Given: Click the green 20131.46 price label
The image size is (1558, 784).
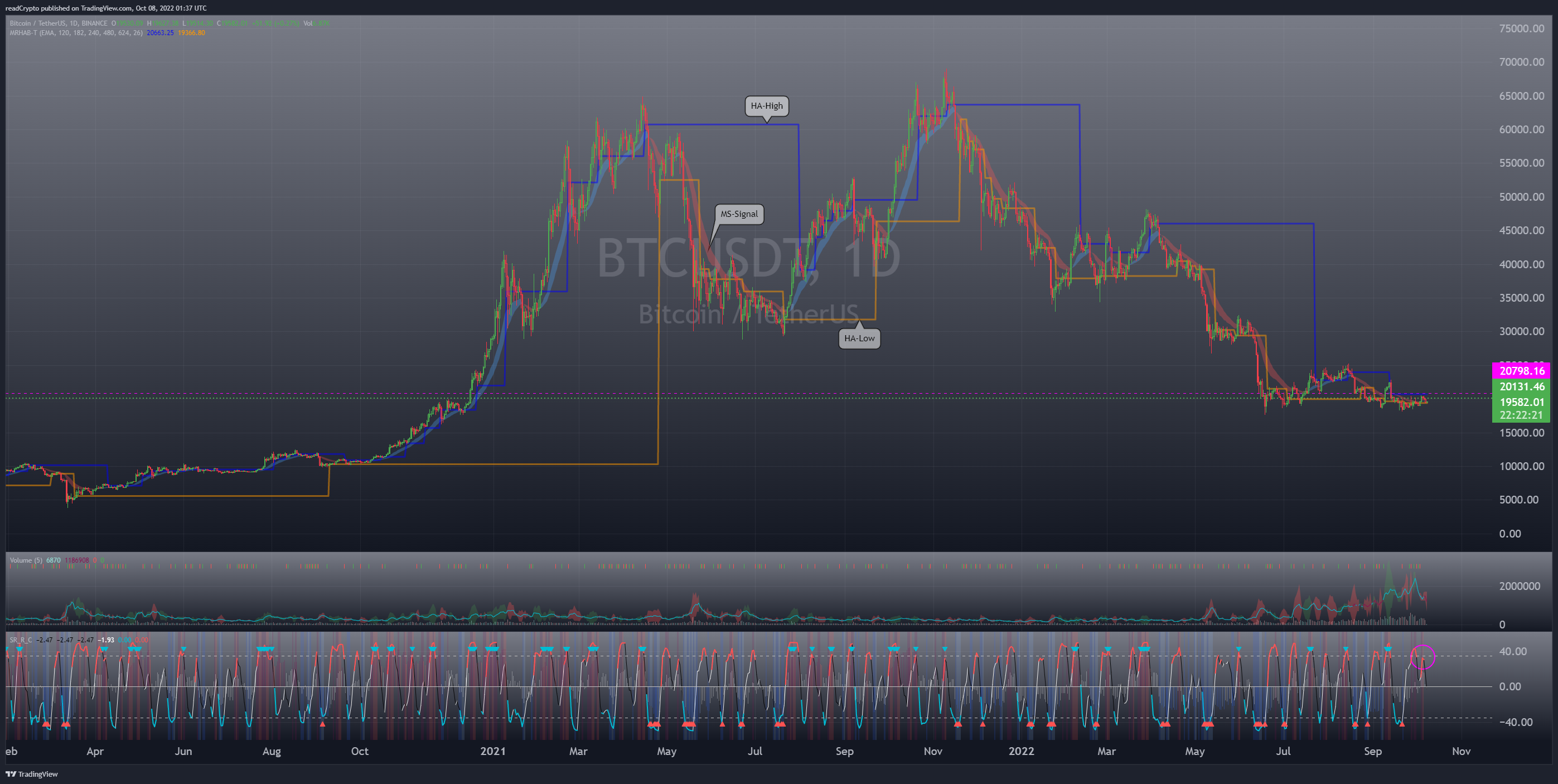Looking at the screenshot, I should coord(1522,386).
